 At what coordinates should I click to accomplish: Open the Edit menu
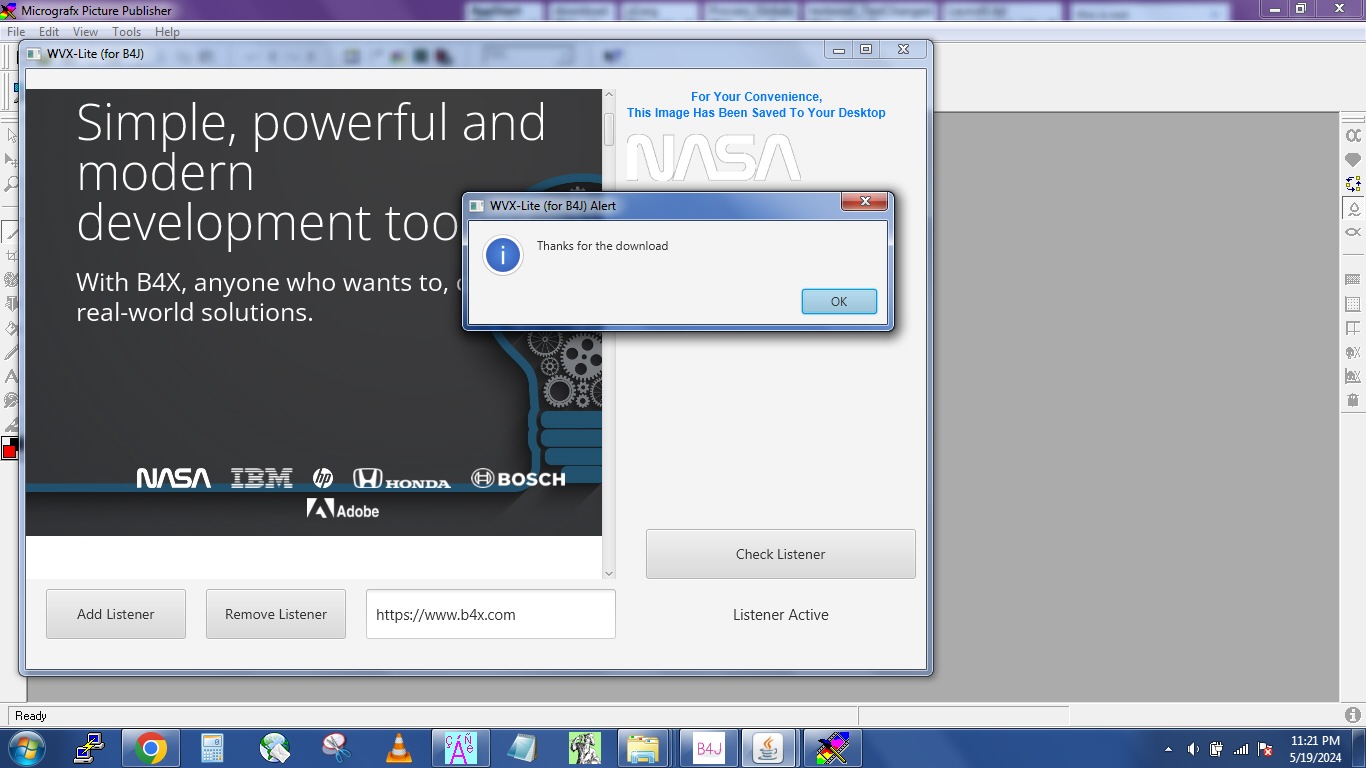pyautogui.click(x=49, y=32)
